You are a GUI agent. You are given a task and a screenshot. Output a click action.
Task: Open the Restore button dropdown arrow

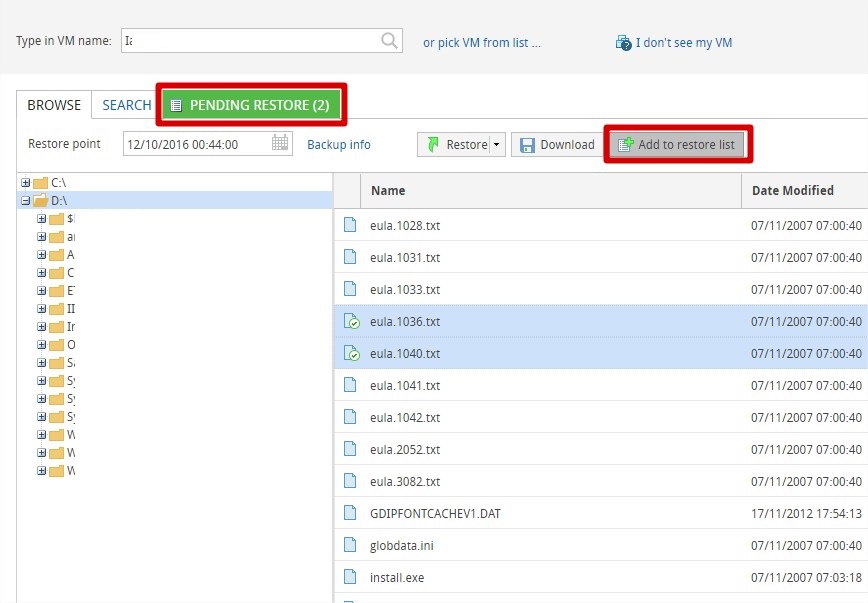click(496, 145)
